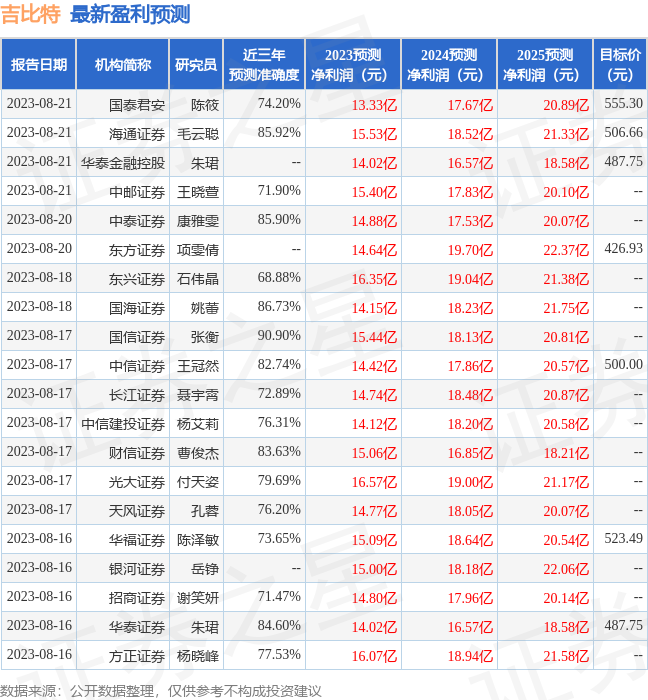Click target price 500.00
This screenshot has width=648, height=700.
click(x=623, y=364)
